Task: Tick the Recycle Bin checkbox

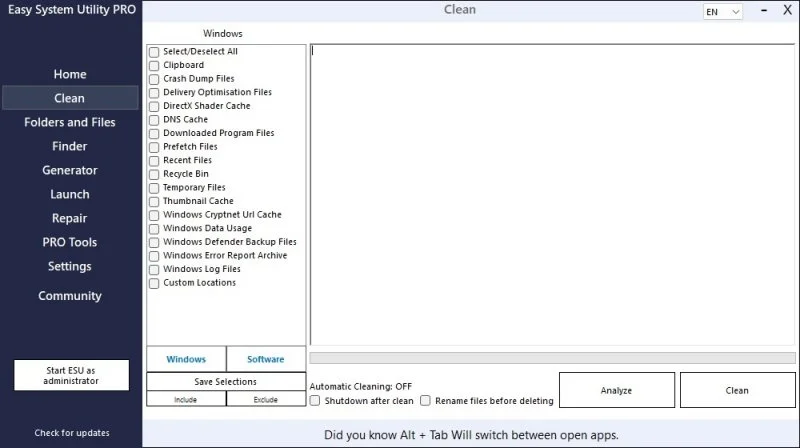Action: coord(154,175)
